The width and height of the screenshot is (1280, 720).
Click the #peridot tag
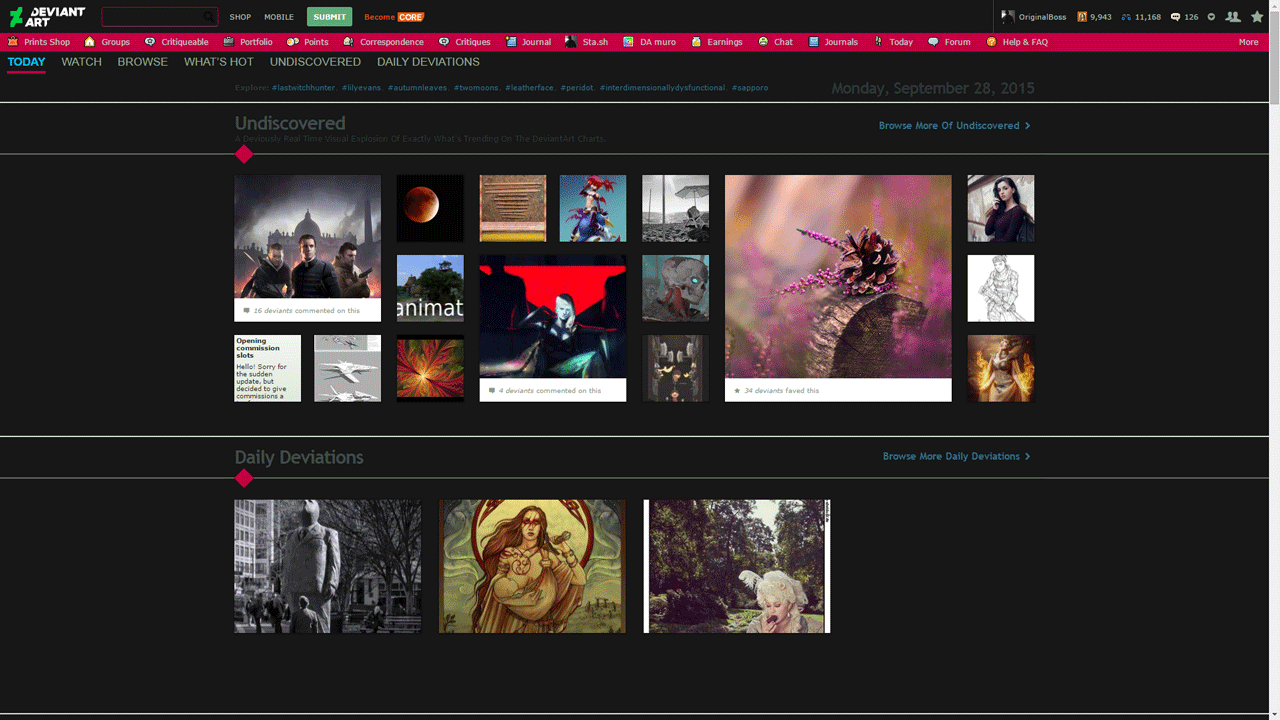coord(577,88)
